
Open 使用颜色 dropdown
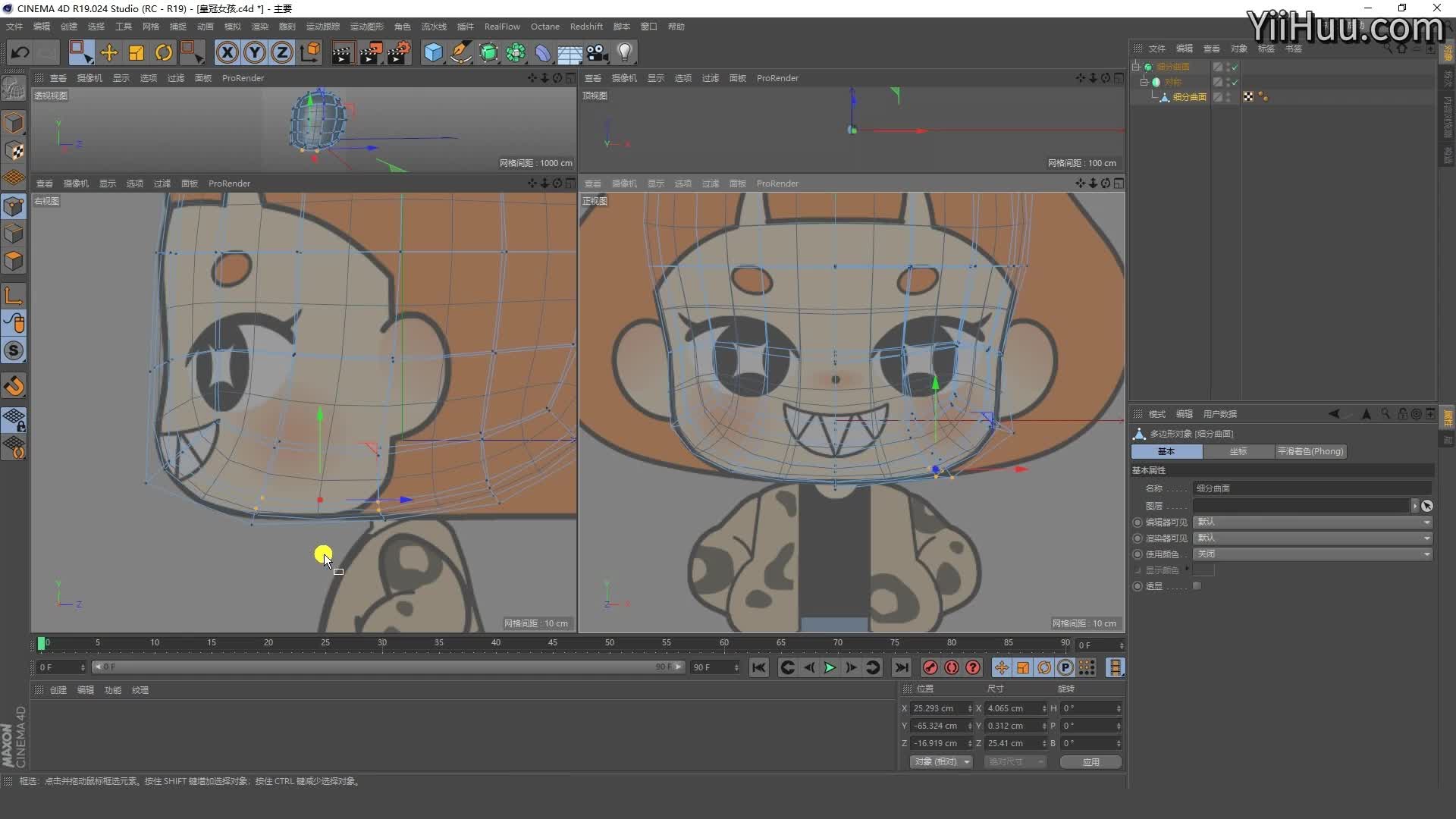(1313, 554)
